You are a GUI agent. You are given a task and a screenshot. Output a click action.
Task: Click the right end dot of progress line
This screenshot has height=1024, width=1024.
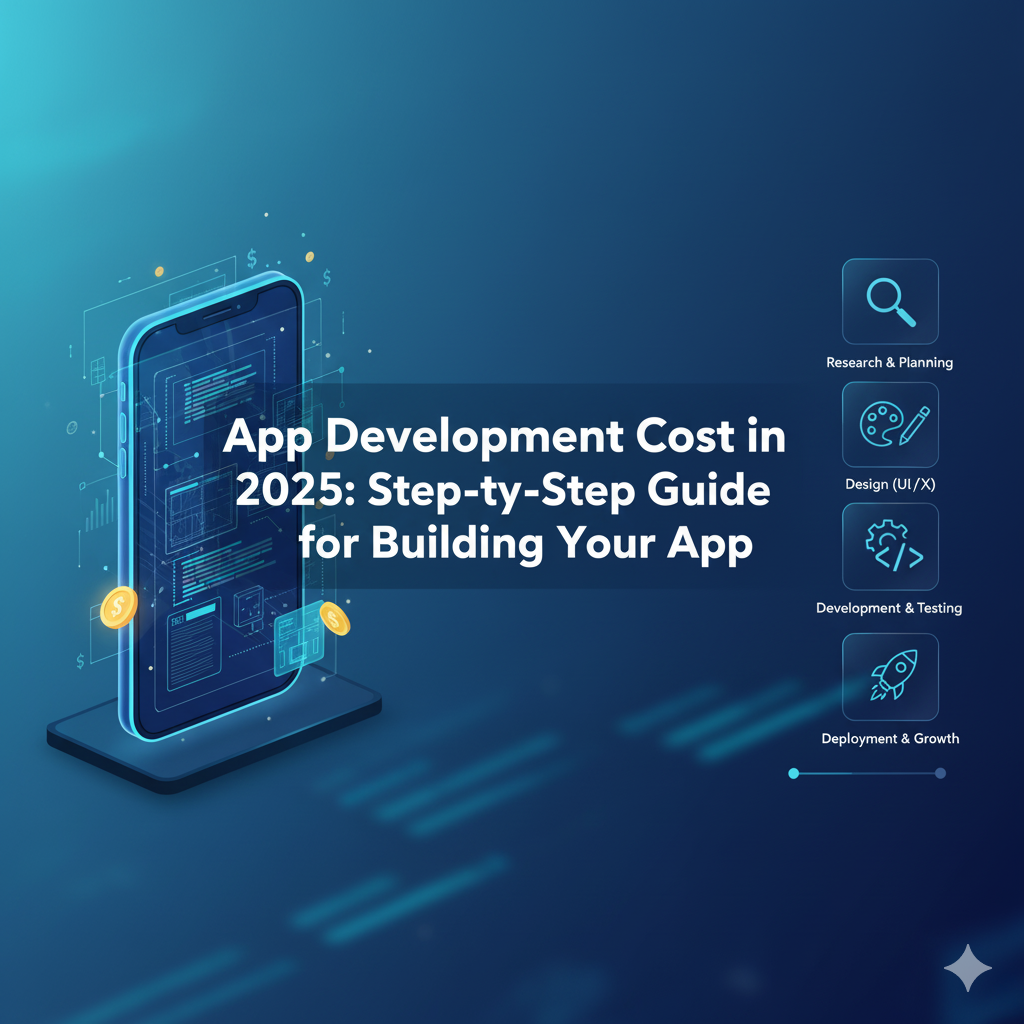939,773
